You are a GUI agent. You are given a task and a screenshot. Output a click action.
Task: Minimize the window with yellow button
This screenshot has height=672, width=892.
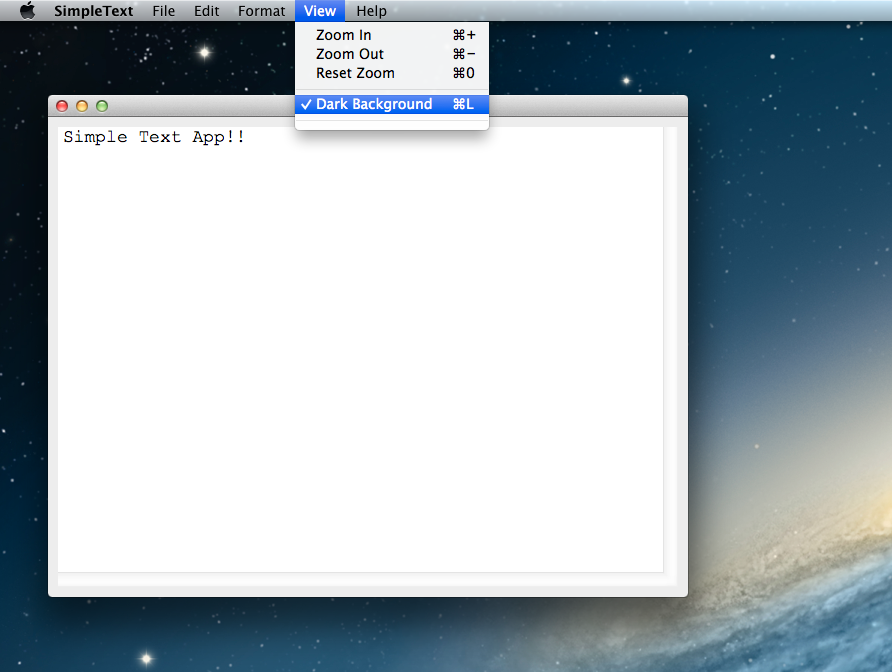(82, 106)
